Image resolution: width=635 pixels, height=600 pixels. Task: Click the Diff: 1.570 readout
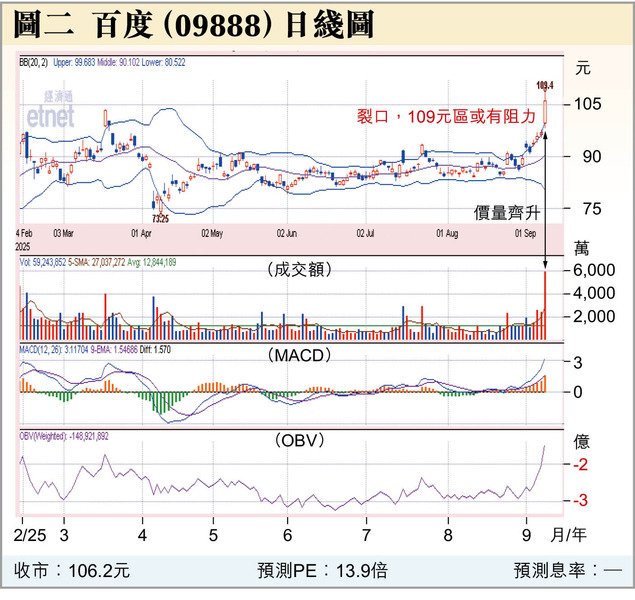click(155, 349)
